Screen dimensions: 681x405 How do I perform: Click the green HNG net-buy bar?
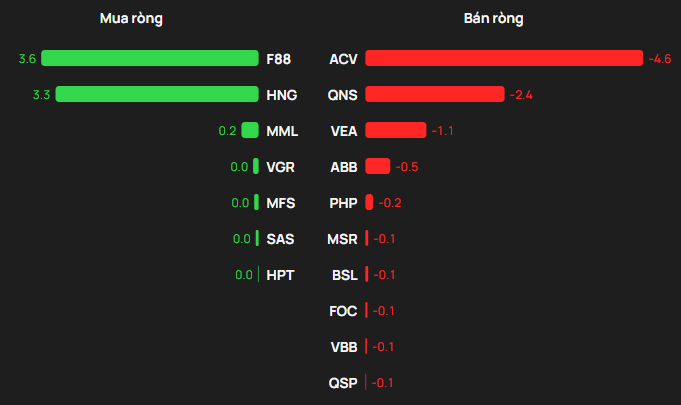coord(157,95)
